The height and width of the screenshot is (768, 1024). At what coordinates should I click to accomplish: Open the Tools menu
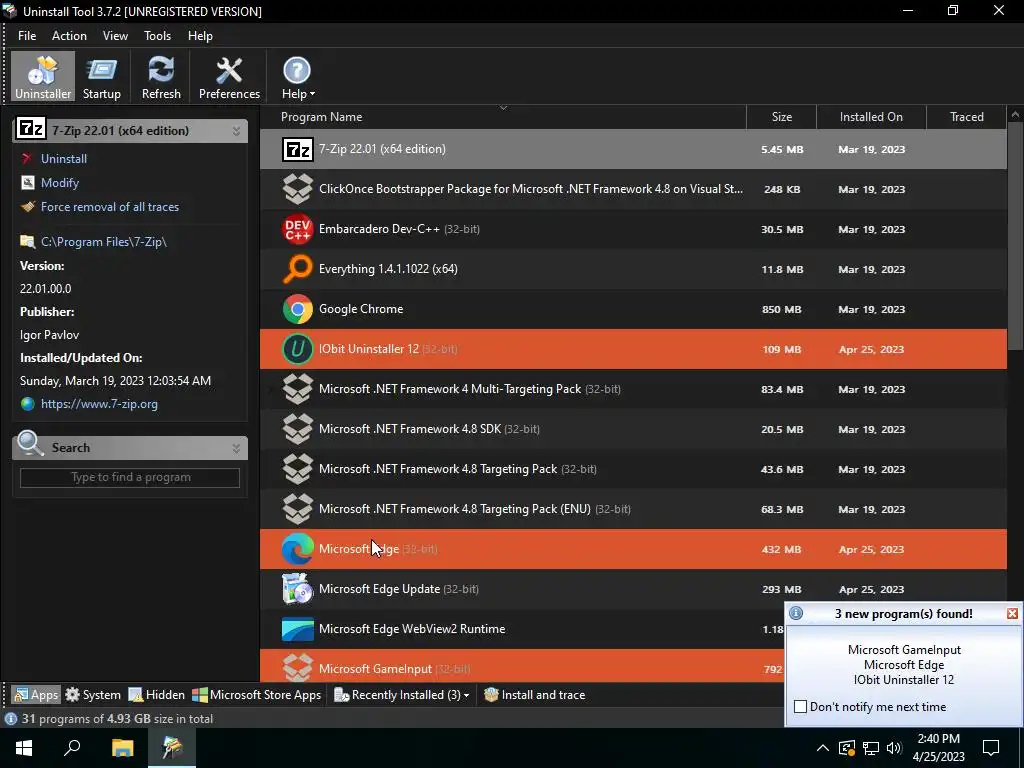coord(157,36)
